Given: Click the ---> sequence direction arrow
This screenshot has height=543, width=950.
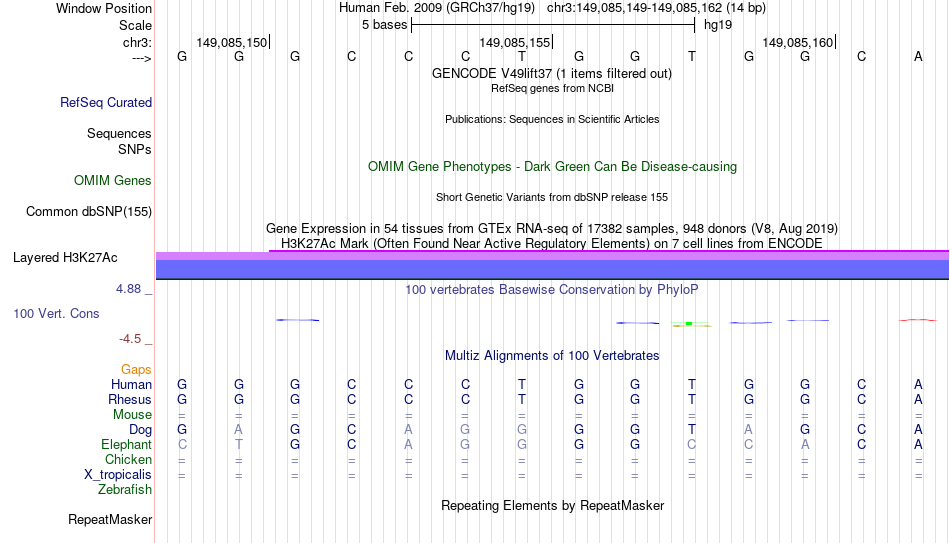Looking at the screenshot, I should click(141, 58).
